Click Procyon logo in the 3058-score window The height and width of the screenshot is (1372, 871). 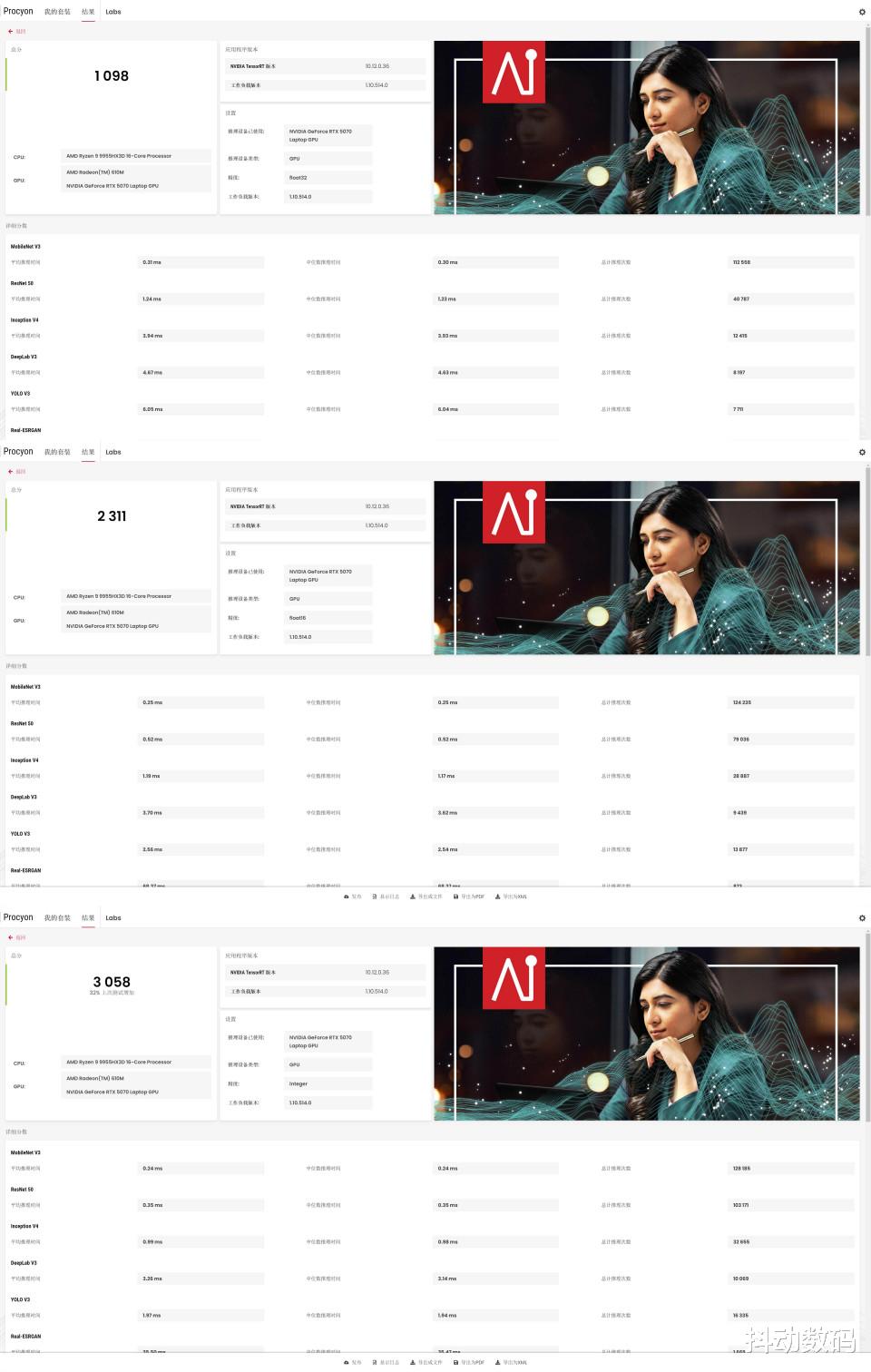click(x=18, y=917)
